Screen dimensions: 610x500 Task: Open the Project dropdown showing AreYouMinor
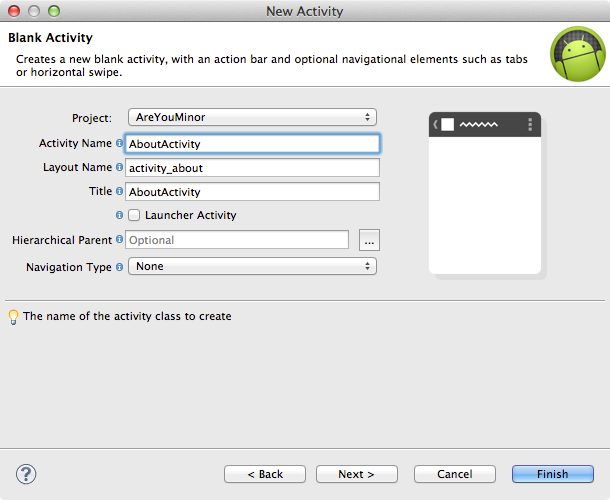pos(252,117)
